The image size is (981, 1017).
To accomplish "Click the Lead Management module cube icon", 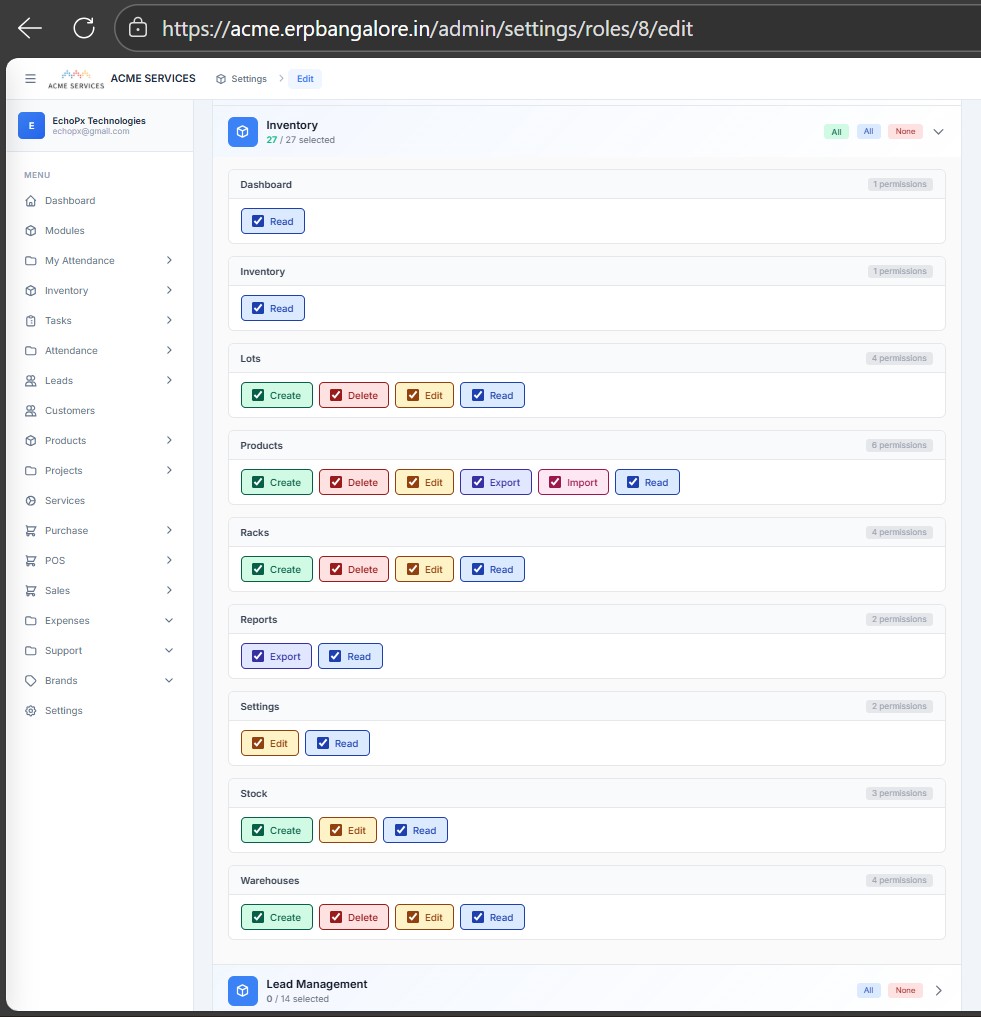I will coord(243,990).
